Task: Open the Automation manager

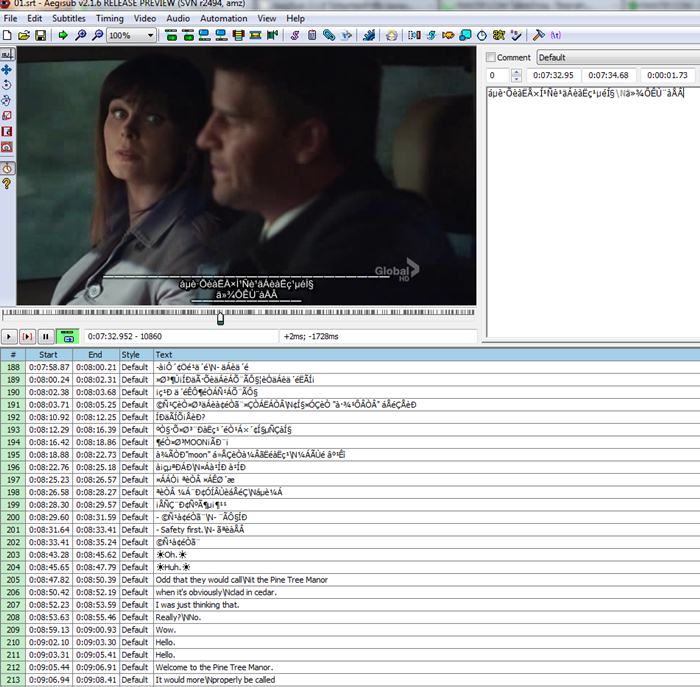Action: click(369, 35)
